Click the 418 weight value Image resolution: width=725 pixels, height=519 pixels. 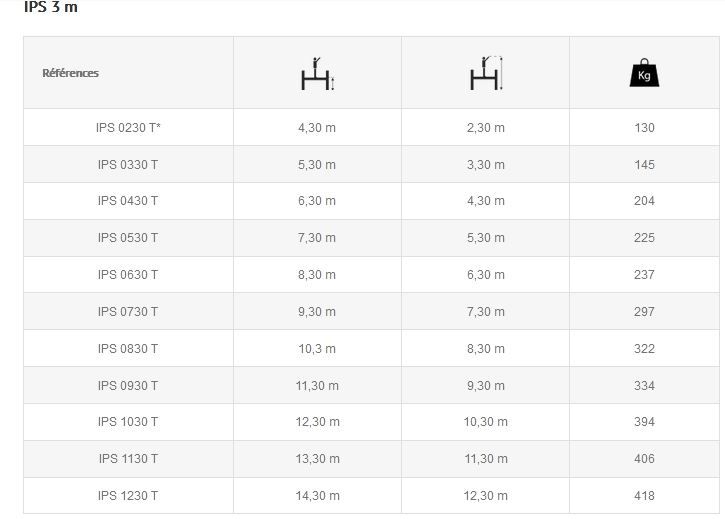(x=644, y=496)
